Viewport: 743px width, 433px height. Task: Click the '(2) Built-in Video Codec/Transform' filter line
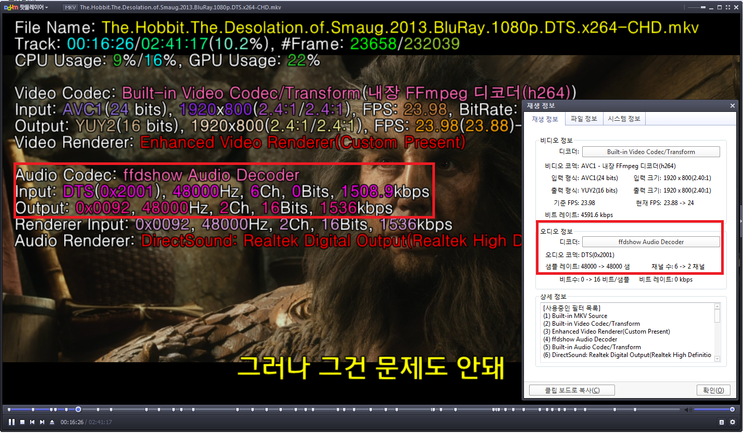[x=591, y=324]
